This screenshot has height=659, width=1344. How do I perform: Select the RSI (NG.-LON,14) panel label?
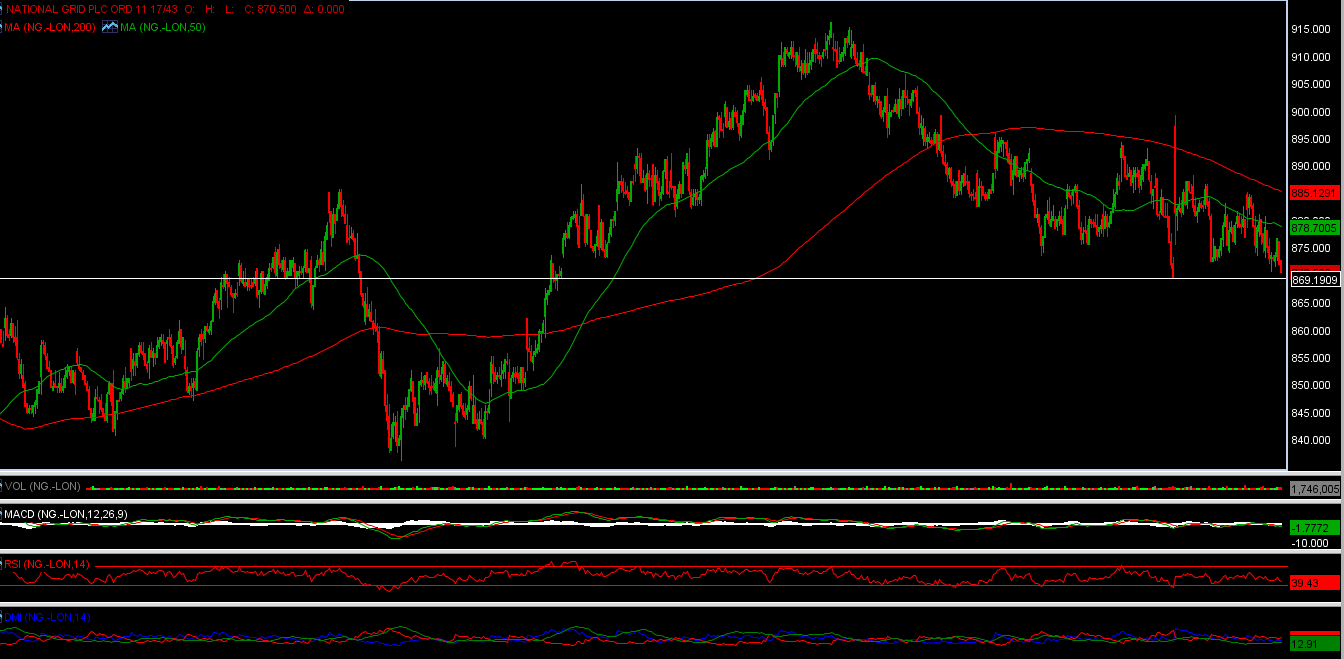47,565
